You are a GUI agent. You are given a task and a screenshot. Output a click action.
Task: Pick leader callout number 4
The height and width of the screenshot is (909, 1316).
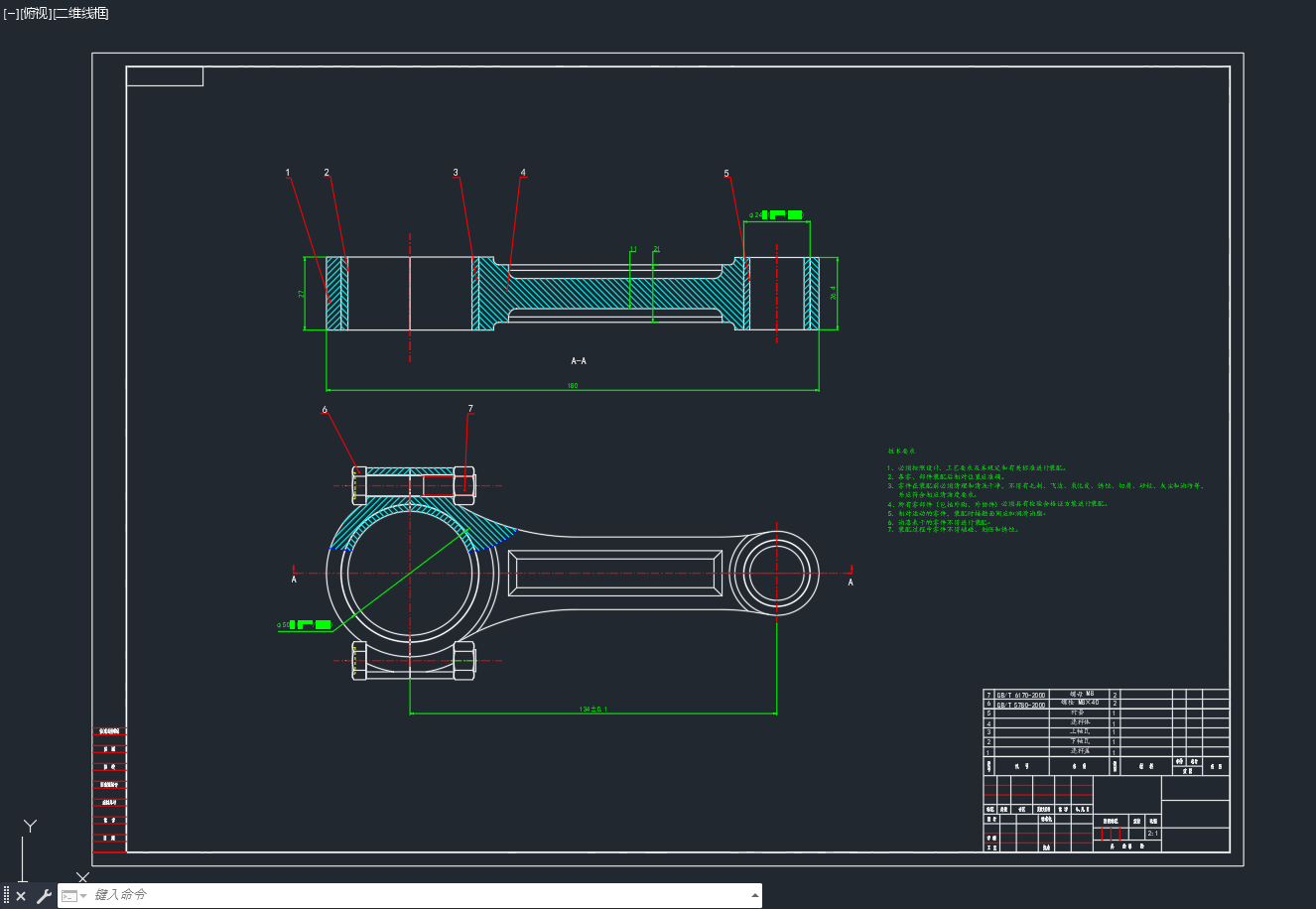click(523, 173)
